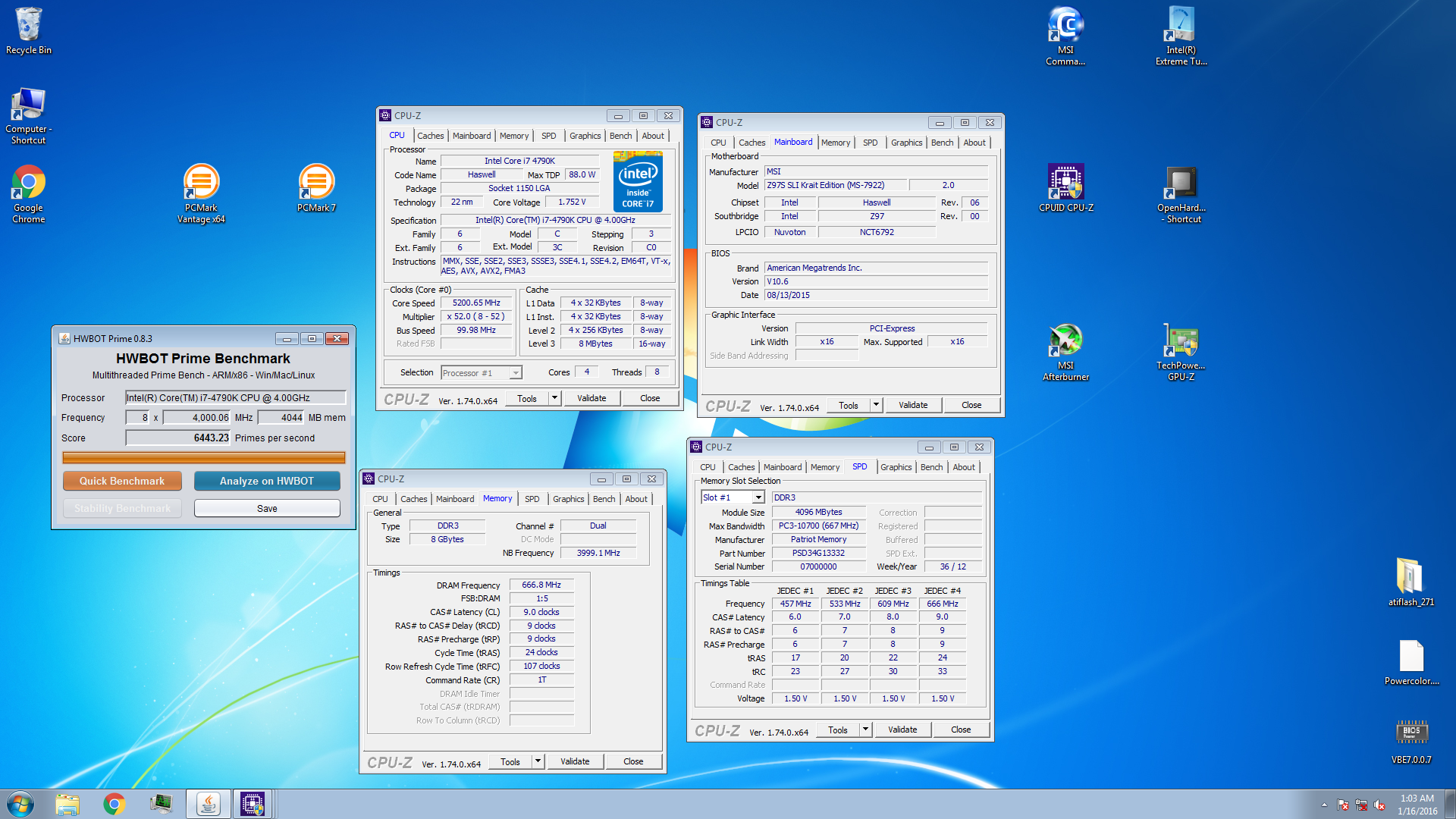Launch MSI Afterburner from the desktop
This screenshot has width=1456, height=819.
1065,353
